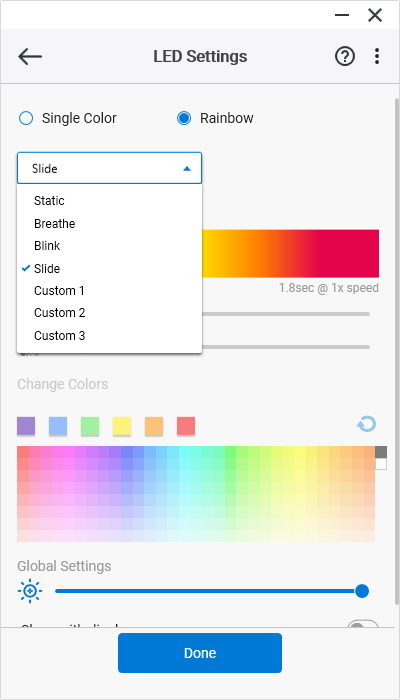Select the Rainbow radio button

pyautogui.click(x=184, y=118)
